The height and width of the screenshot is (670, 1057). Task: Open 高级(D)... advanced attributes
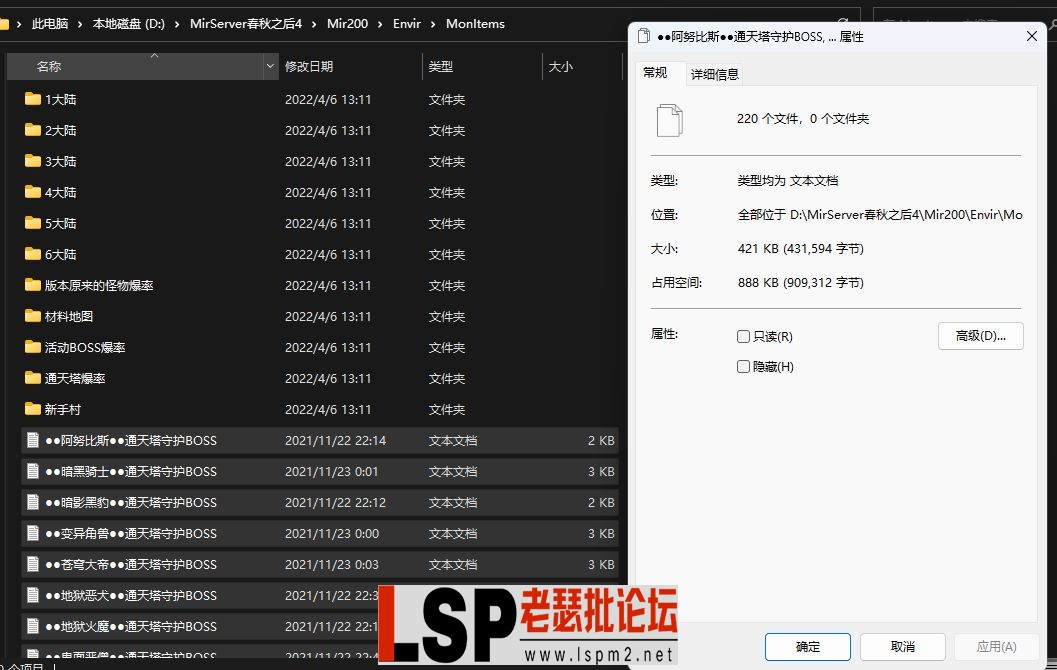[x=981, y=336]
